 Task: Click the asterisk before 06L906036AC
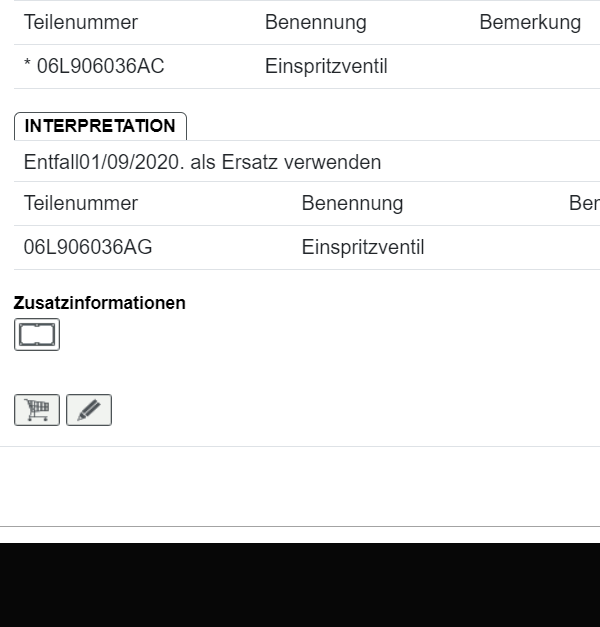(28, 67)
